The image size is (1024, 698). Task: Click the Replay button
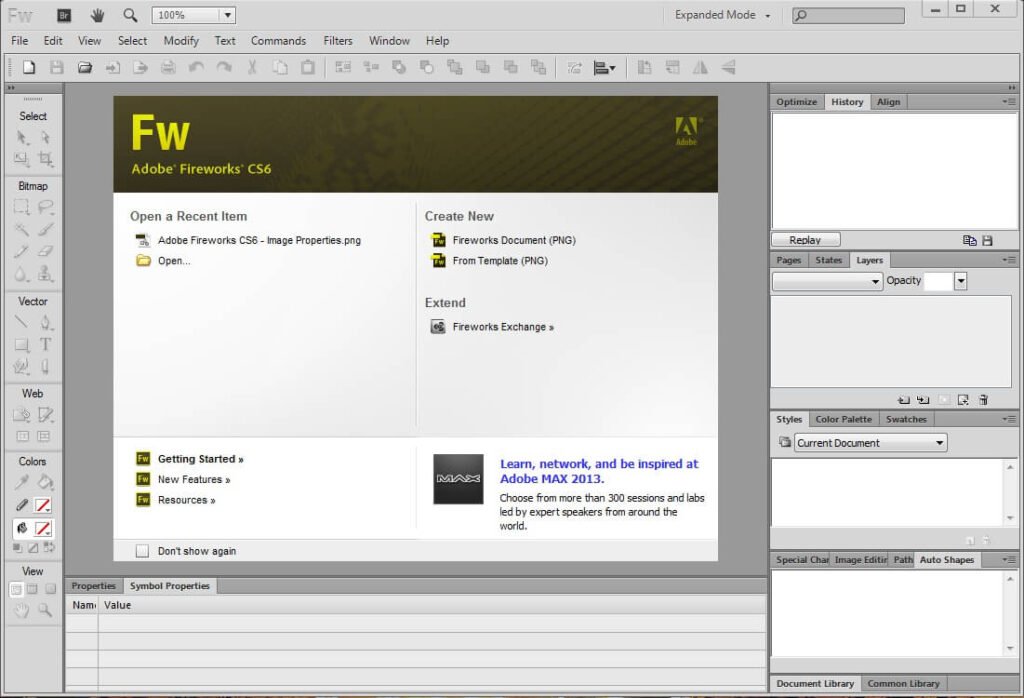pyautogui.click(x=805, y=240)
